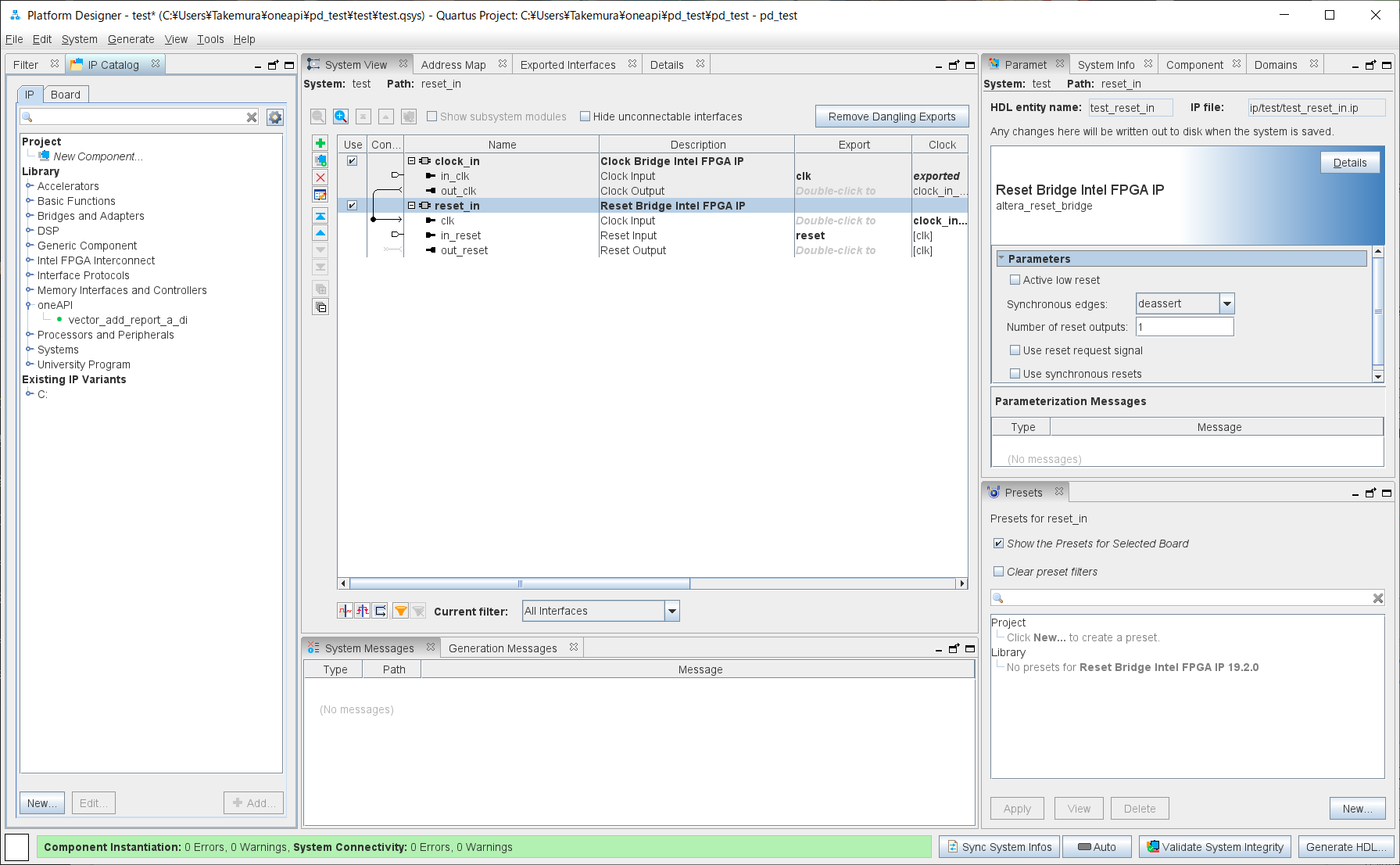Click the in_clk connection port symbol
1400x865 pixels.
431,176
